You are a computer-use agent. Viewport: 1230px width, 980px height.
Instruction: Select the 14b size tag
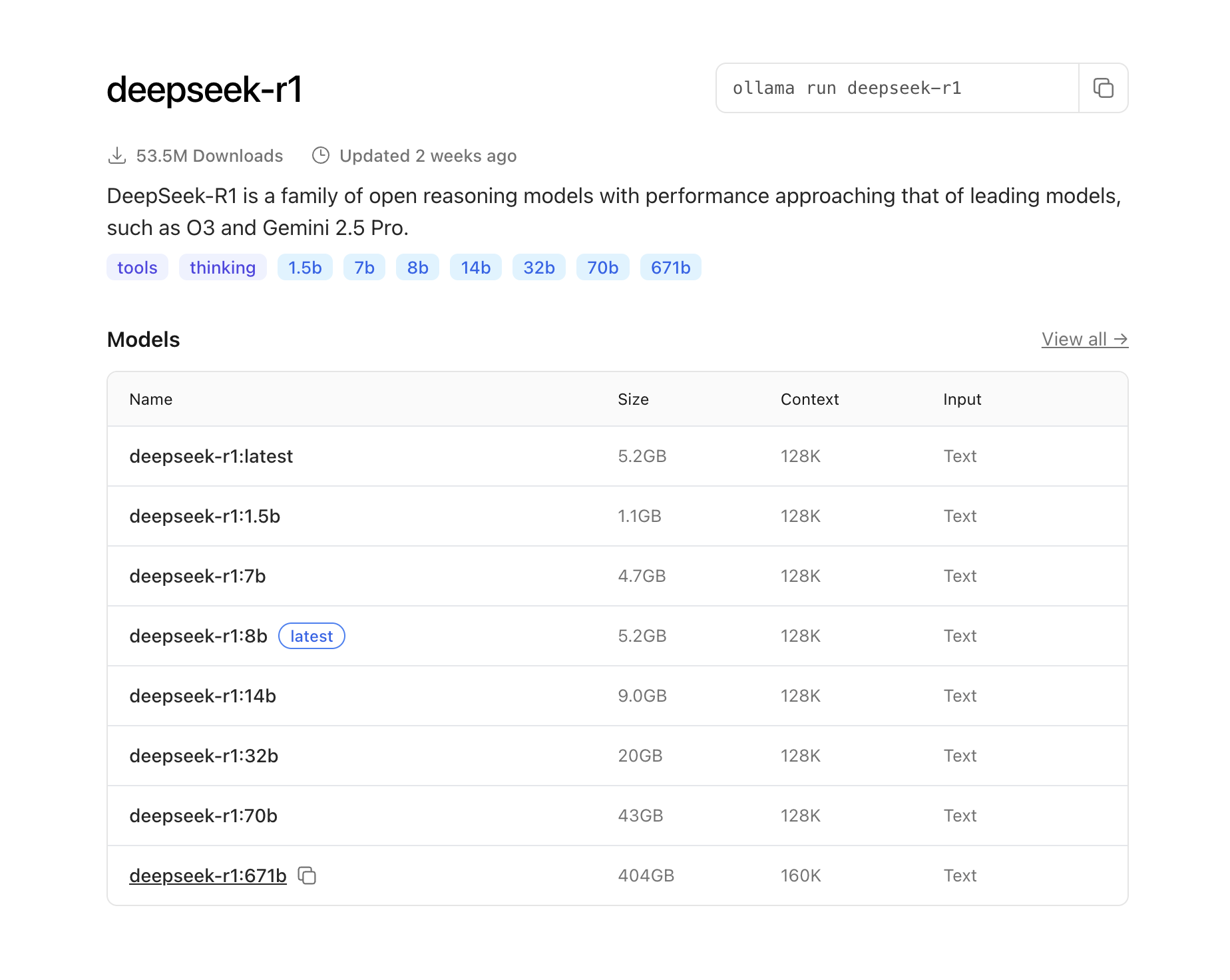tap(476, 267)
